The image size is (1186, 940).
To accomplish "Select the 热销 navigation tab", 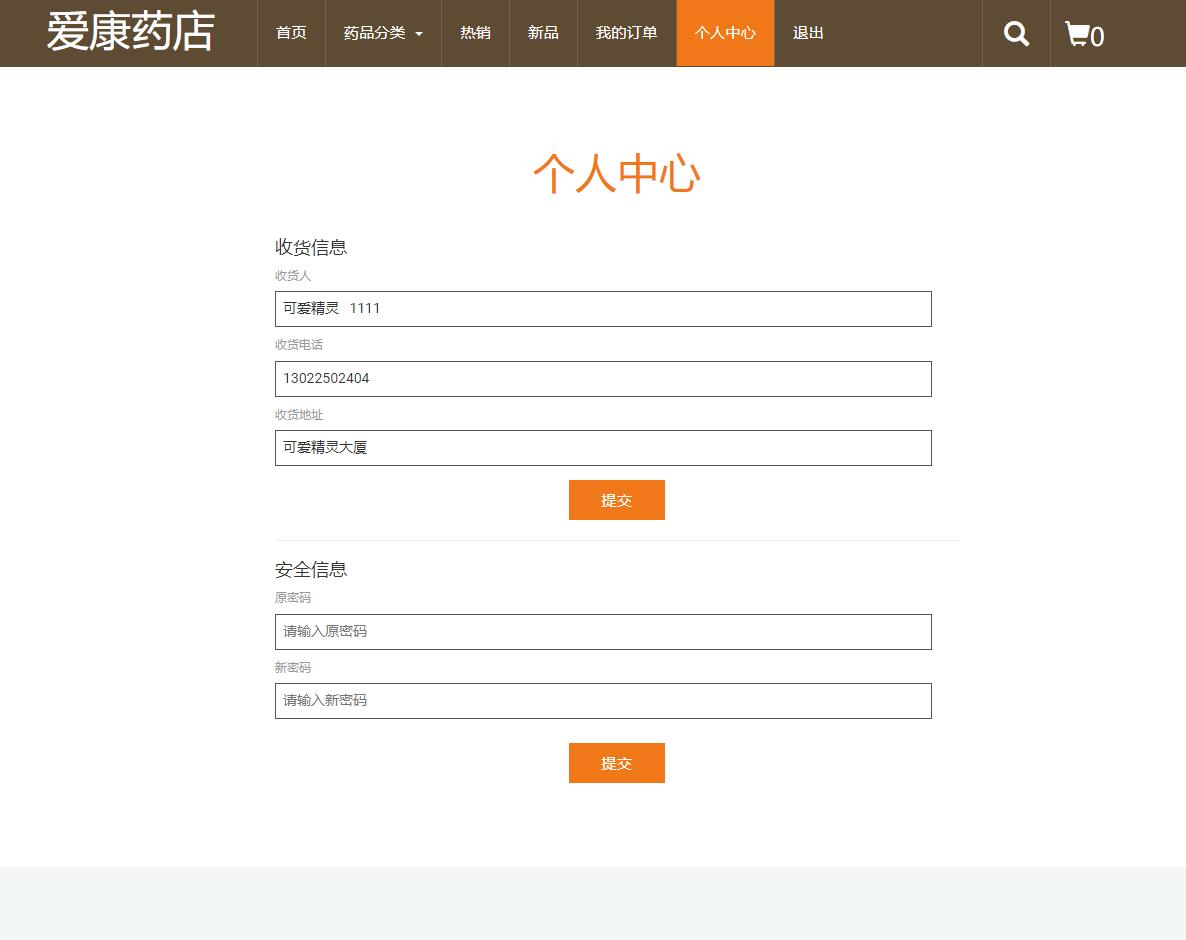I will [475, 33].
